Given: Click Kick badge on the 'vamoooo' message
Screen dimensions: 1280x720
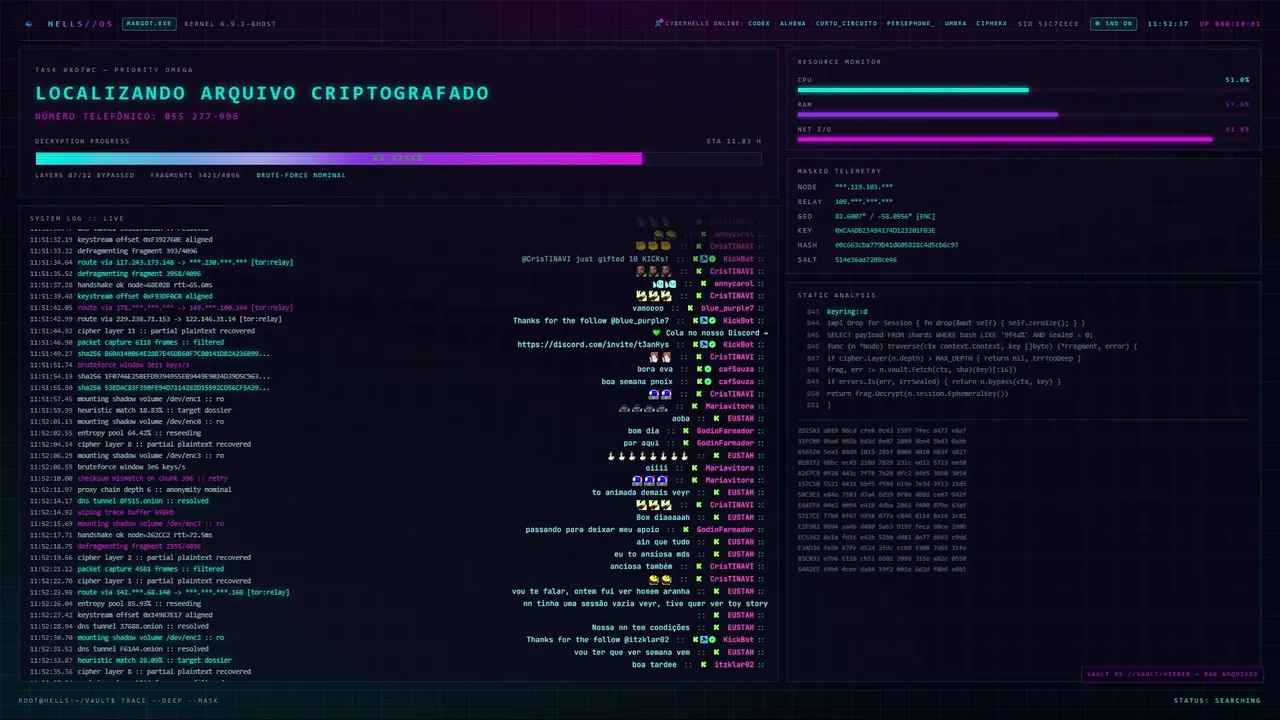Looking at the screenshot, I should click(x=690, y=308).
